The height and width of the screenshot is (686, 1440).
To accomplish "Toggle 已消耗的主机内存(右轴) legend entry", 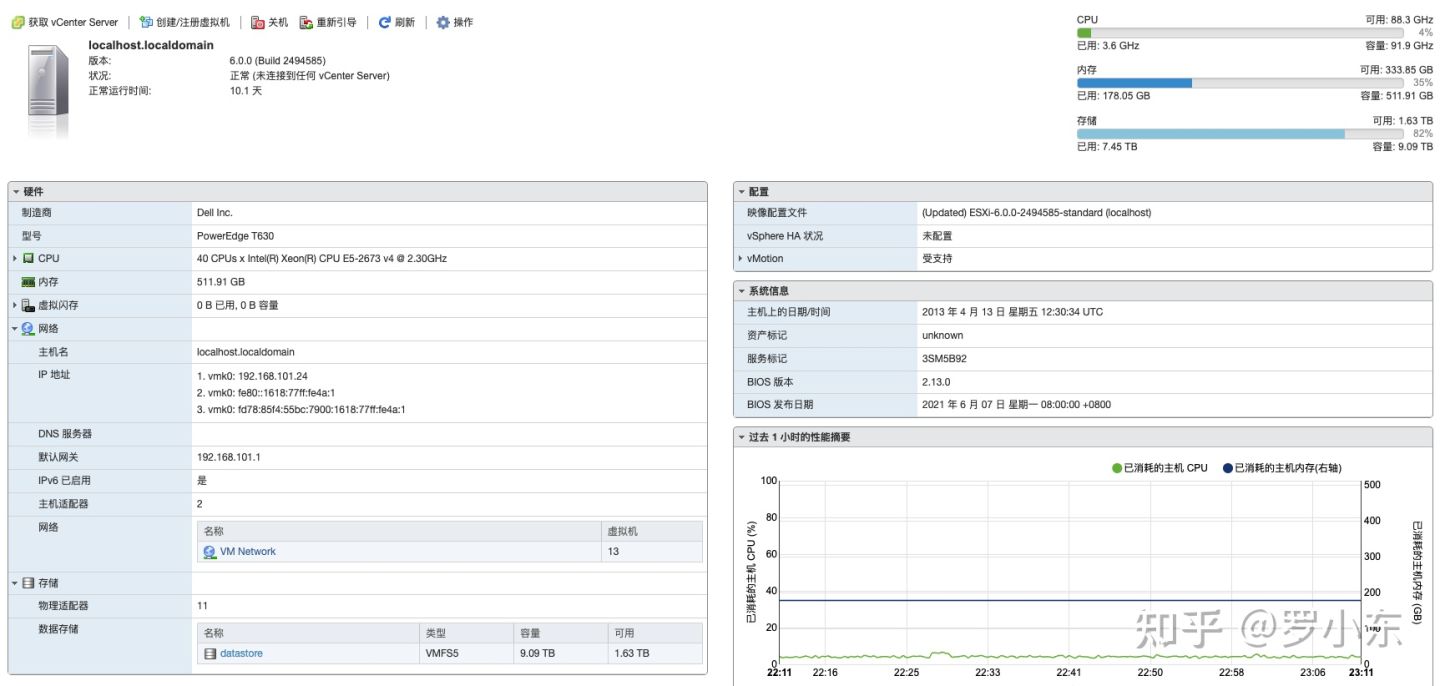I will click(x=1282, y=468).
